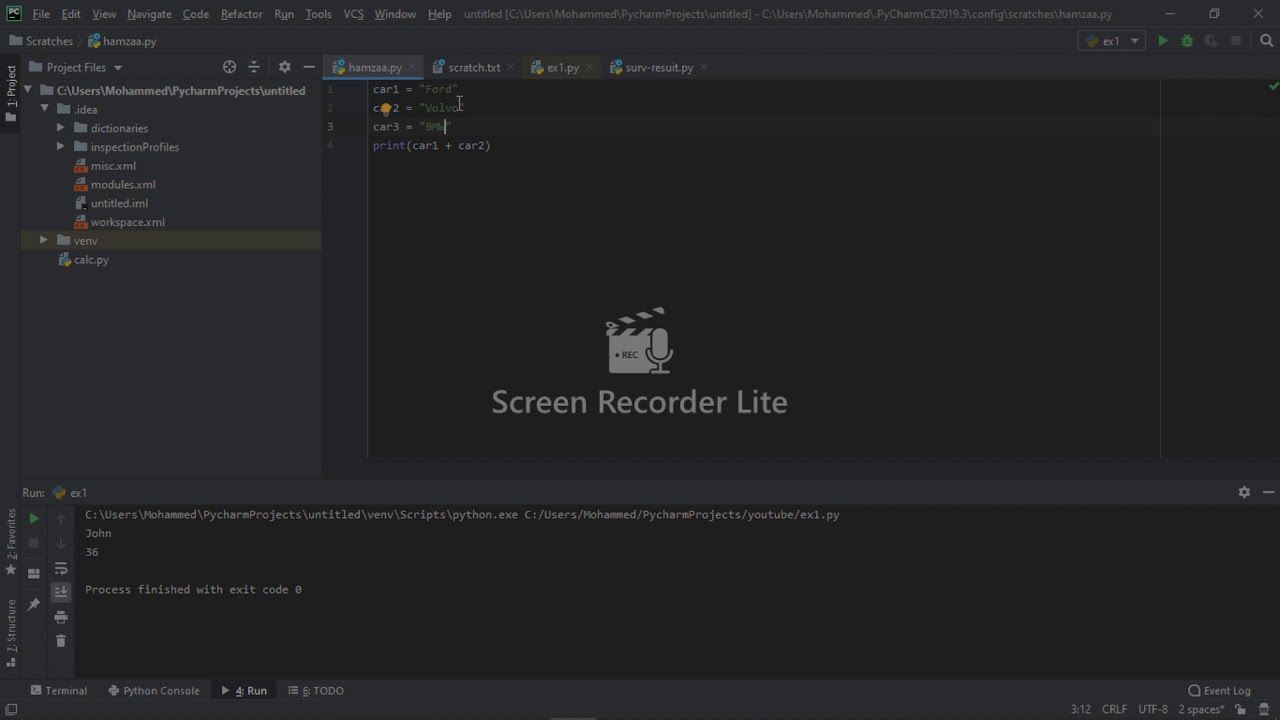Start debugging with the green bug icon
Image resolution: width=1280 pixels, height=720 pixels.
pyautogui.click(x=1187, y=41)
